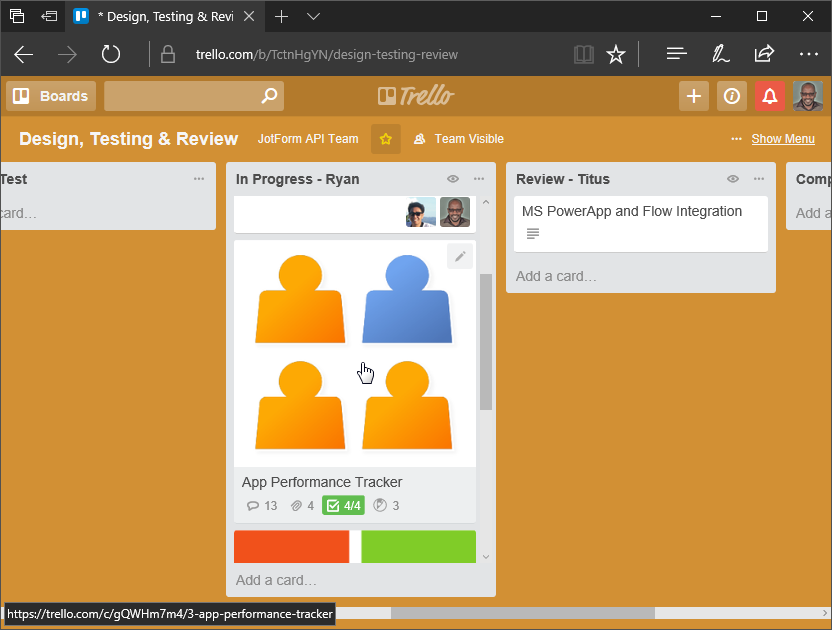832x630 pixels.
Task: Open the Boards menu
Action: tap(50, 96)
